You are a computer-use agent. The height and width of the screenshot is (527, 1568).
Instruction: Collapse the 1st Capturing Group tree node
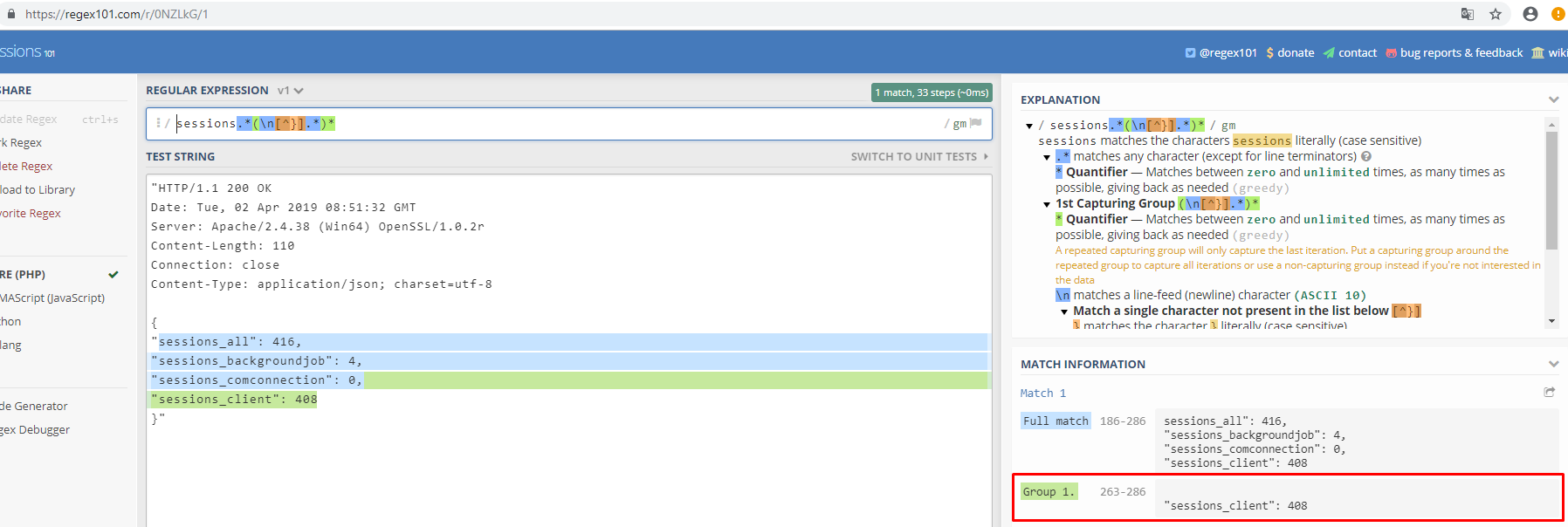pos(1047,204)
